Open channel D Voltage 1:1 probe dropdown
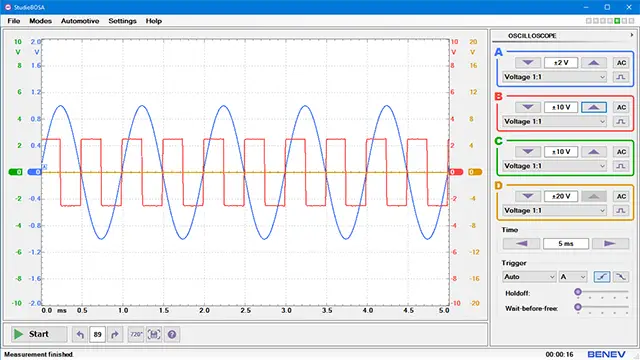This screenshot has height=360, width=640. pos(554,211)
